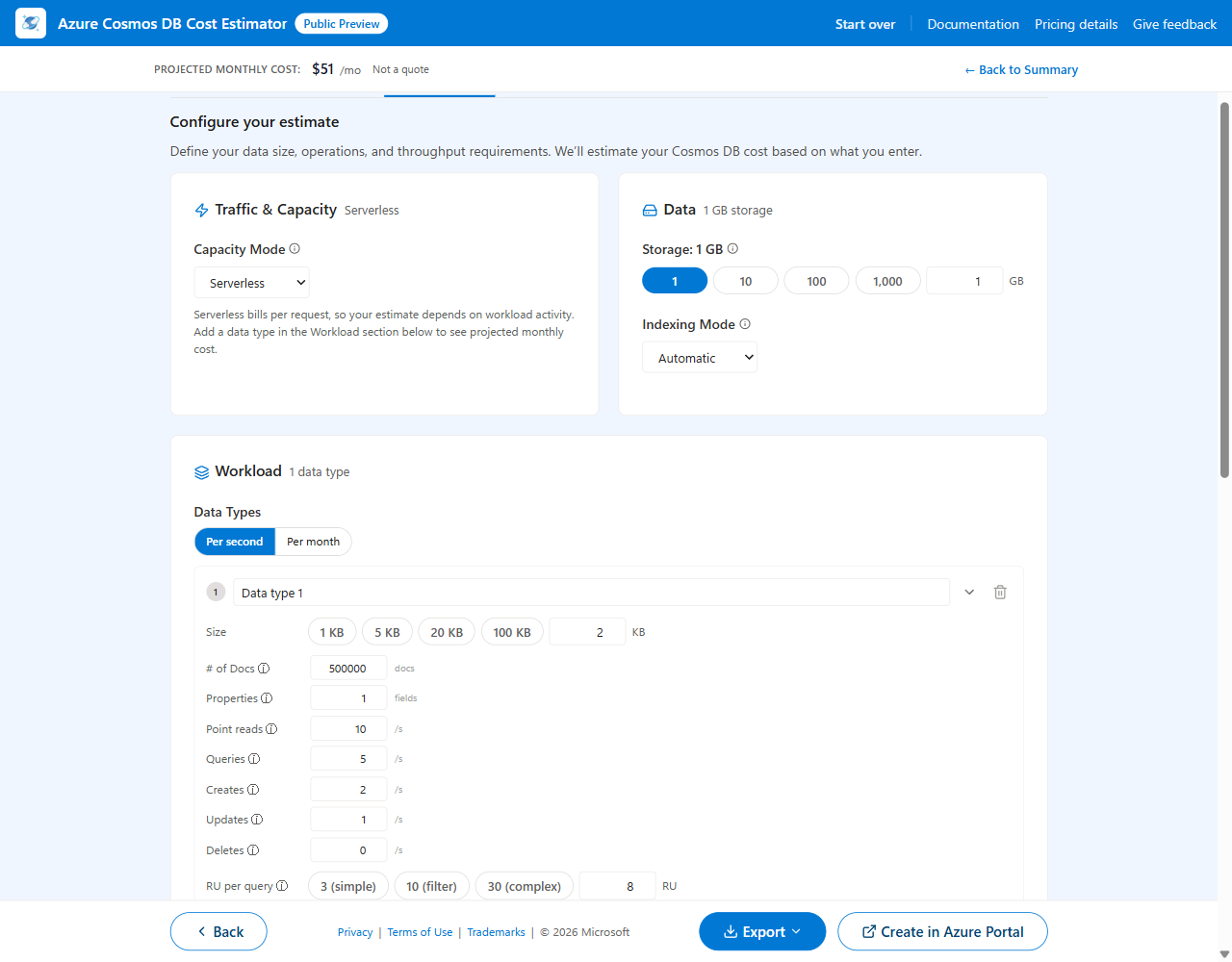Choose 20 KB document size
1232x962 pixels.
tap(447, 632)
